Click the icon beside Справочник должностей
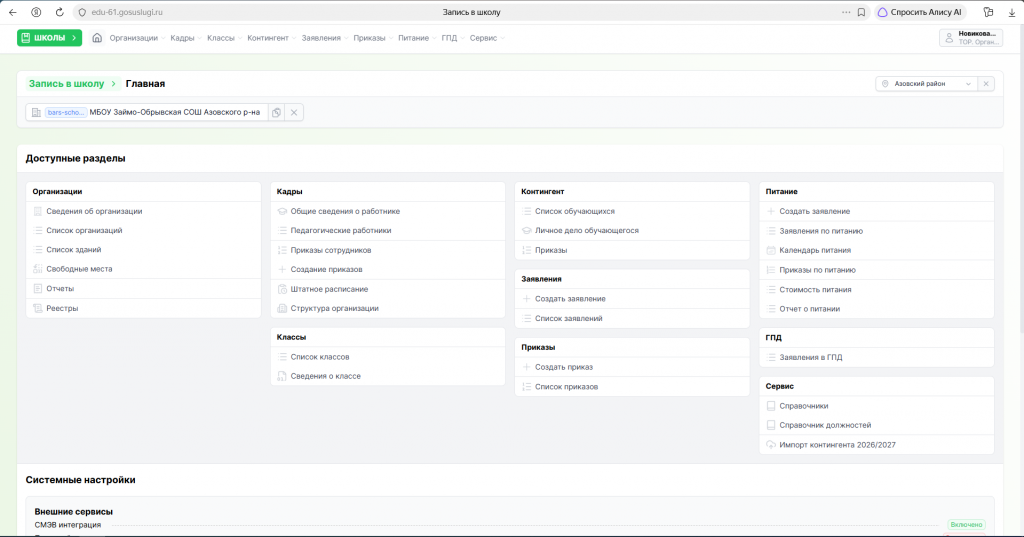The image size is (1024, 537). (x=771, y=425)
